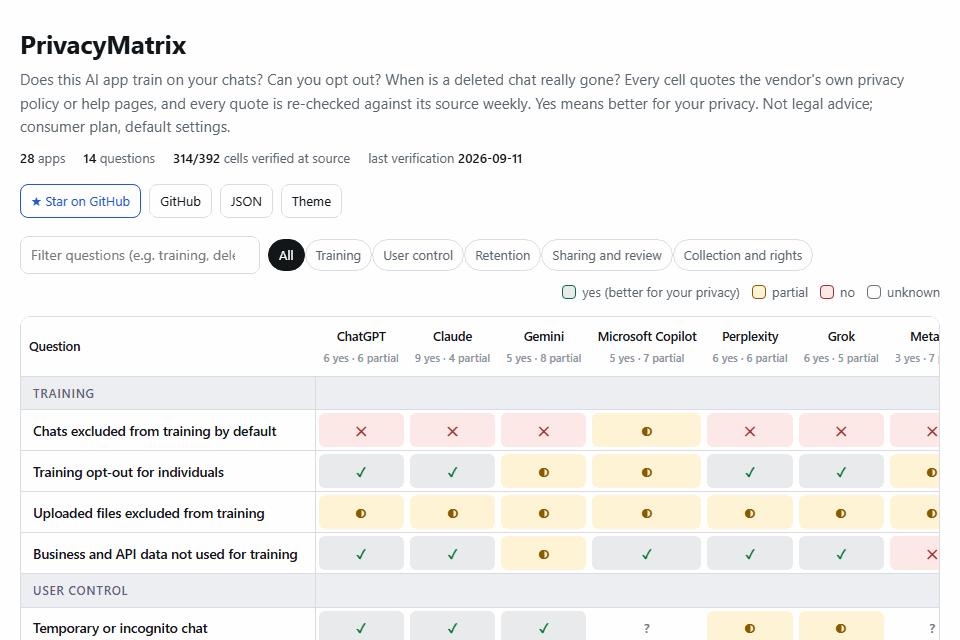The width and height of the screenshot is (960, 640).
Task: Open Gemini's temporary chat check cell
Action: (544, 627)
